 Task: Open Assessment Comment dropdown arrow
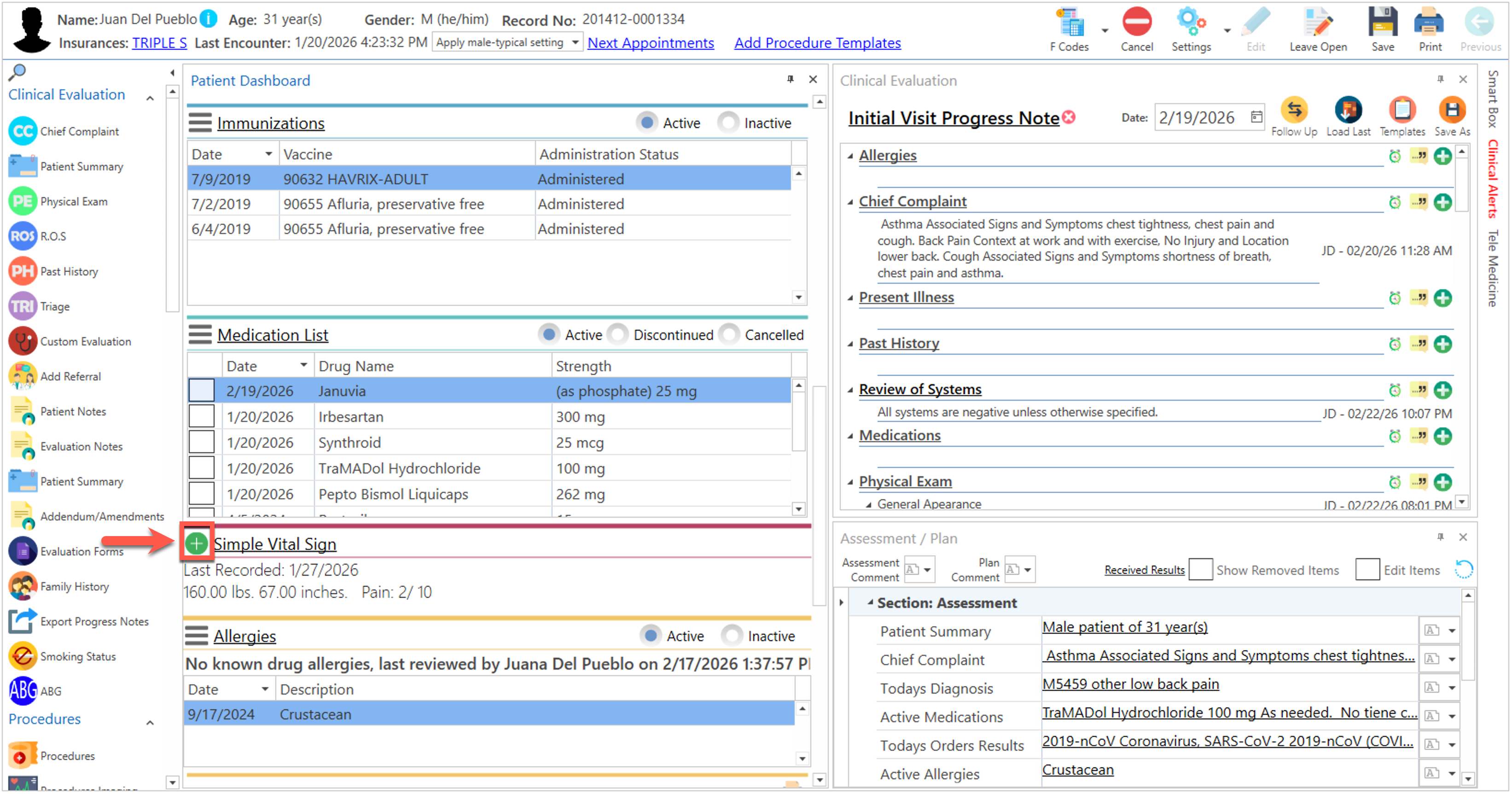927,570
